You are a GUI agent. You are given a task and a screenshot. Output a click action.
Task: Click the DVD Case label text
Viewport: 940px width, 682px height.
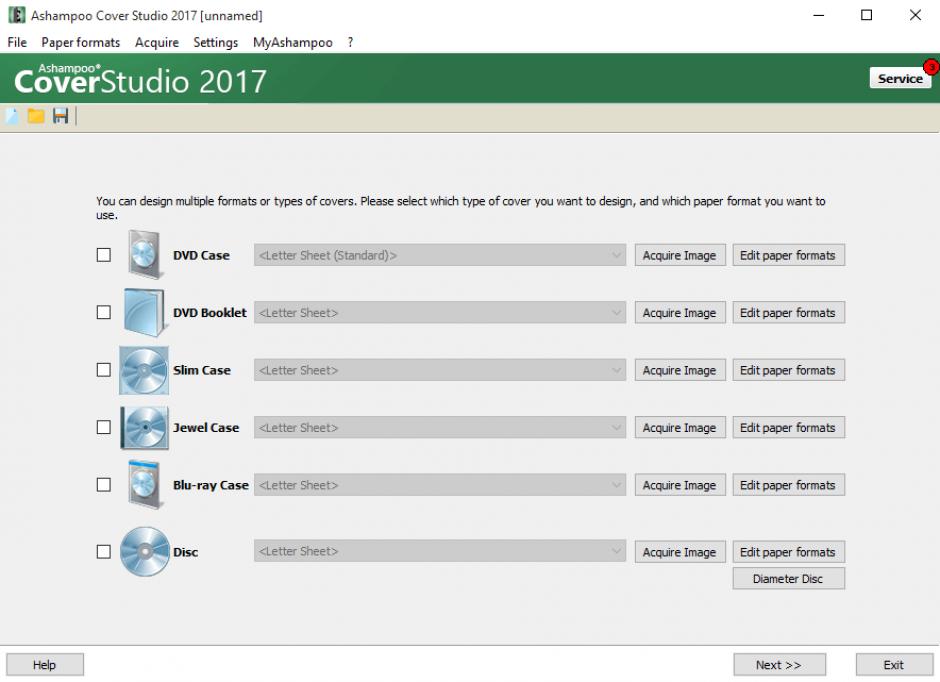point(201,255)
